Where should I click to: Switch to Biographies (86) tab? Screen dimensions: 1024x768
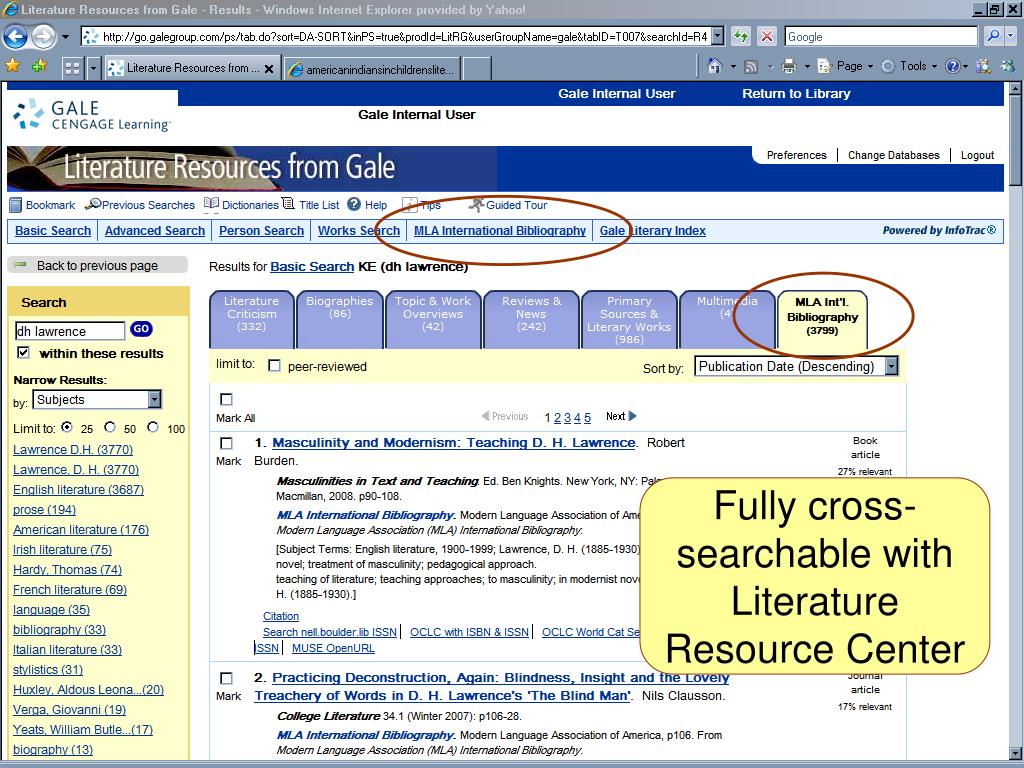click(x=340, y=319)
